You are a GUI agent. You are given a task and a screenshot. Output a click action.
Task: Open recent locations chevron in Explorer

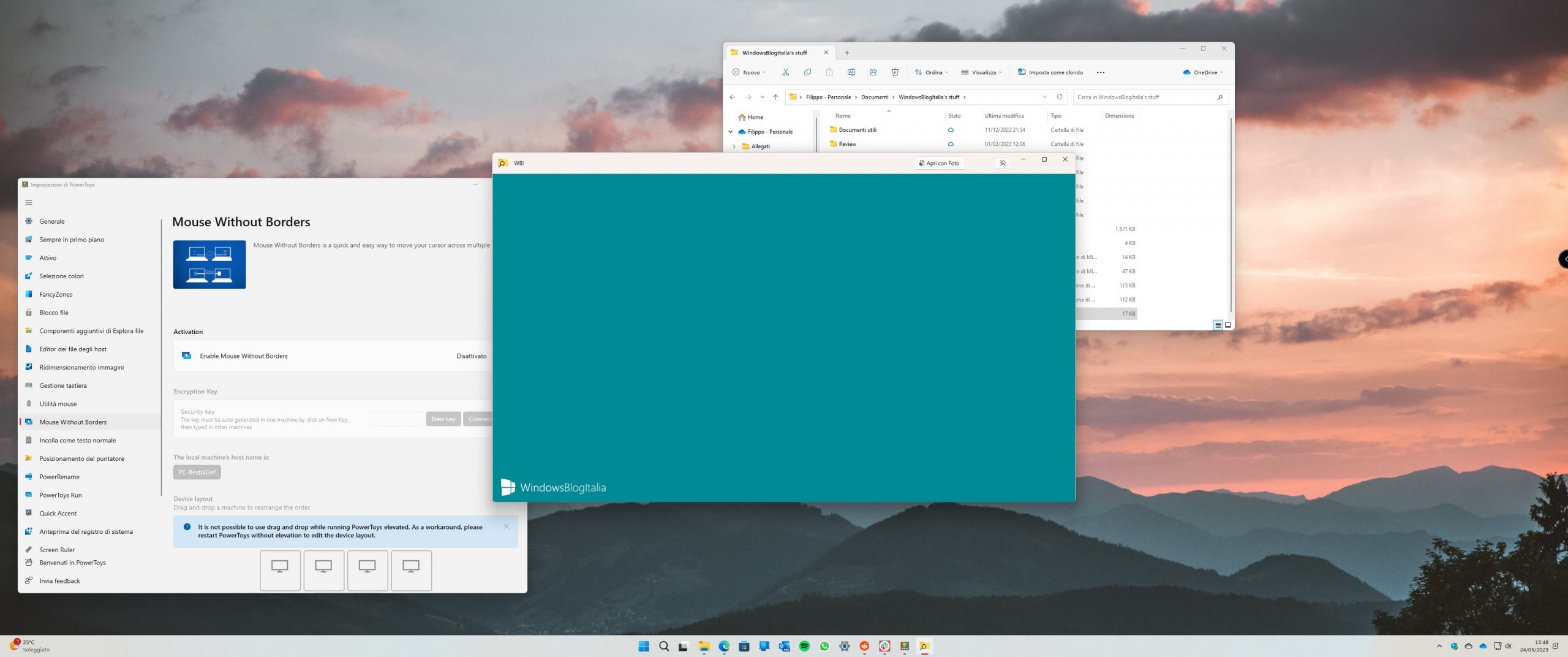(x=762, y=97)
